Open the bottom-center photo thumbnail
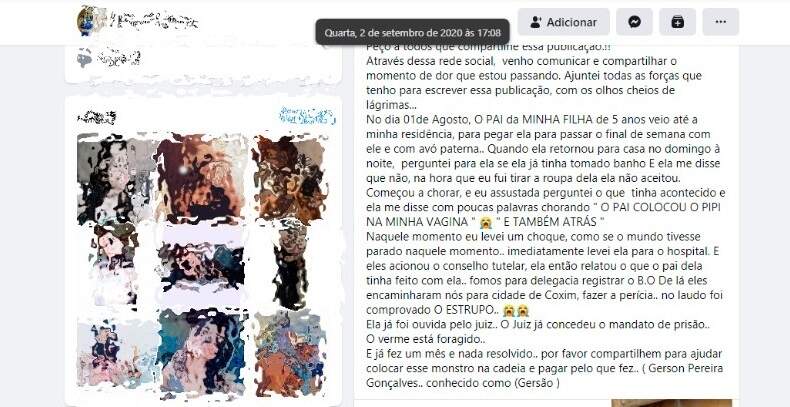The height and width of the screenshot is (407, 790). click(202, 352)
